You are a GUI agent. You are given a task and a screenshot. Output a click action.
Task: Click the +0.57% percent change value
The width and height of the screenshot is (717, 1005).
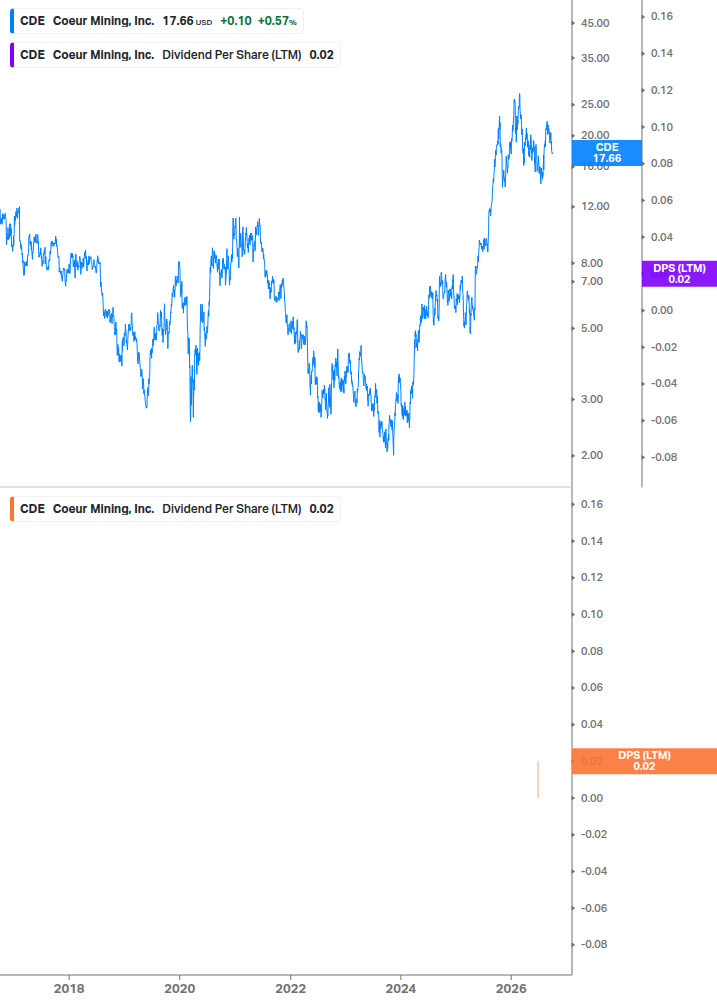point(277,21)
